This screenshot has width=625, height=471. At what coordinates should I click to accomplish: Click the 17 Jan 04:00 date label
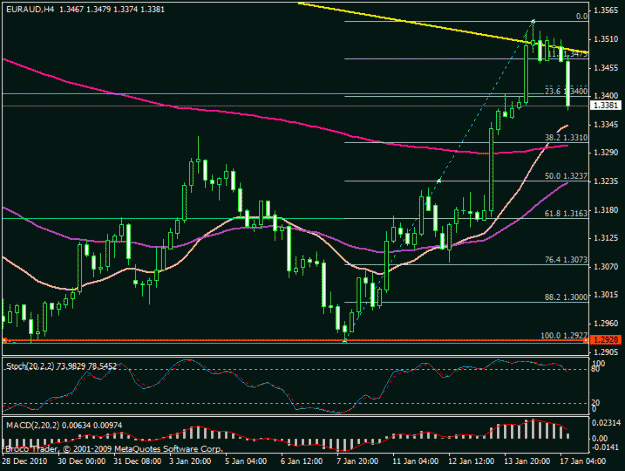(x=583, y=461)
